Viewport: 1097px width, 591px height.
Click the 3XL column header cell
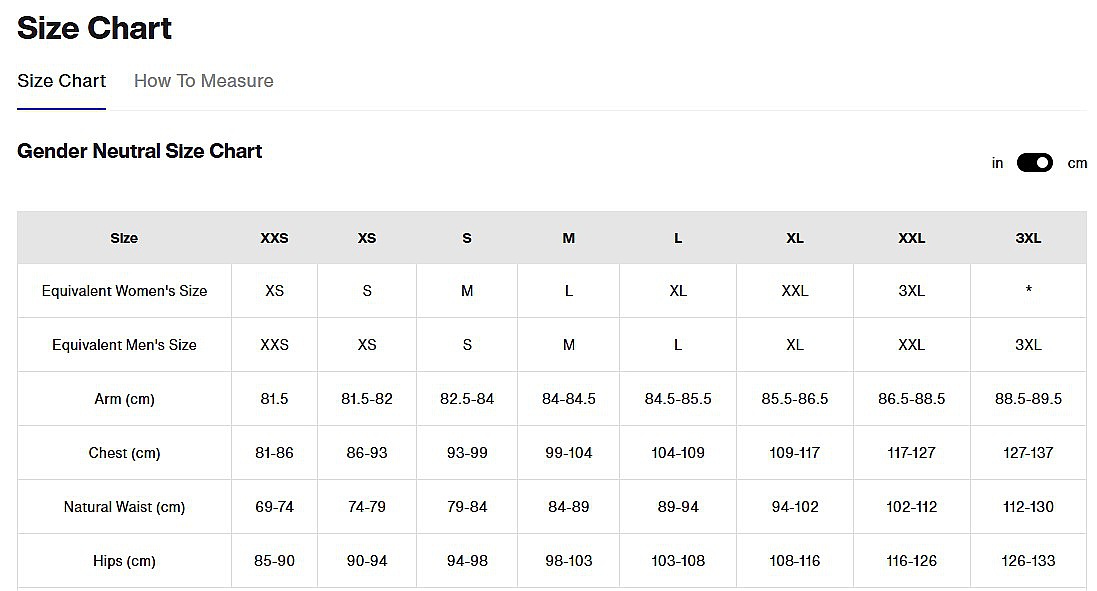(1028, 238)
